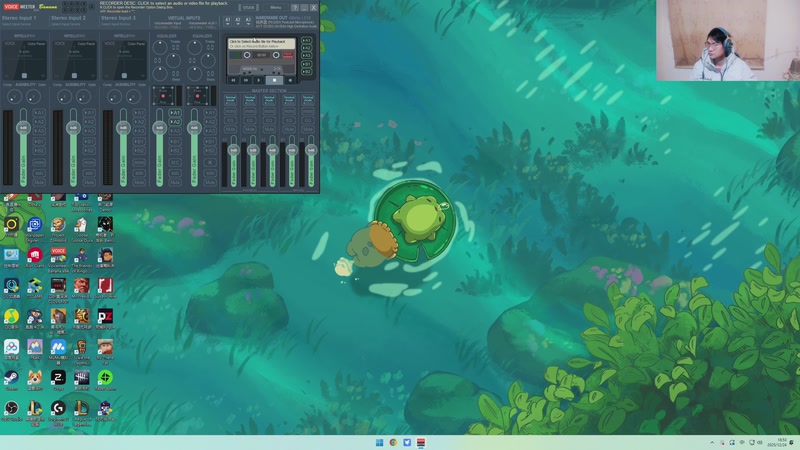The width and height of the screenshot is (800, 450).
Task: Open Chrome from the taskbar
Action: (x=393, y=442)
